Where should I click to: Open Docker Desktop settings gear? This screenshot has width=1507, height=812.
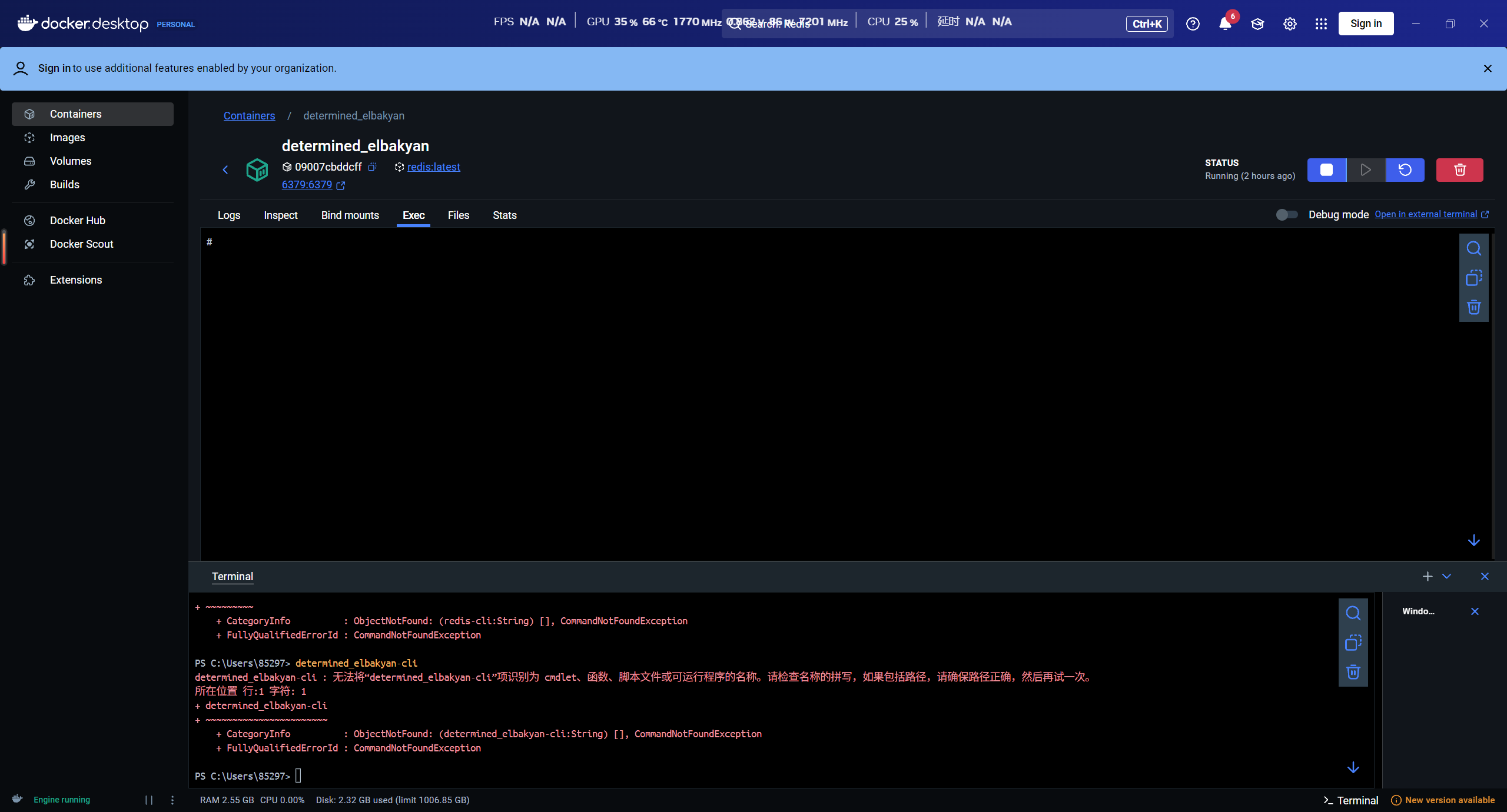pos(1290,24)
